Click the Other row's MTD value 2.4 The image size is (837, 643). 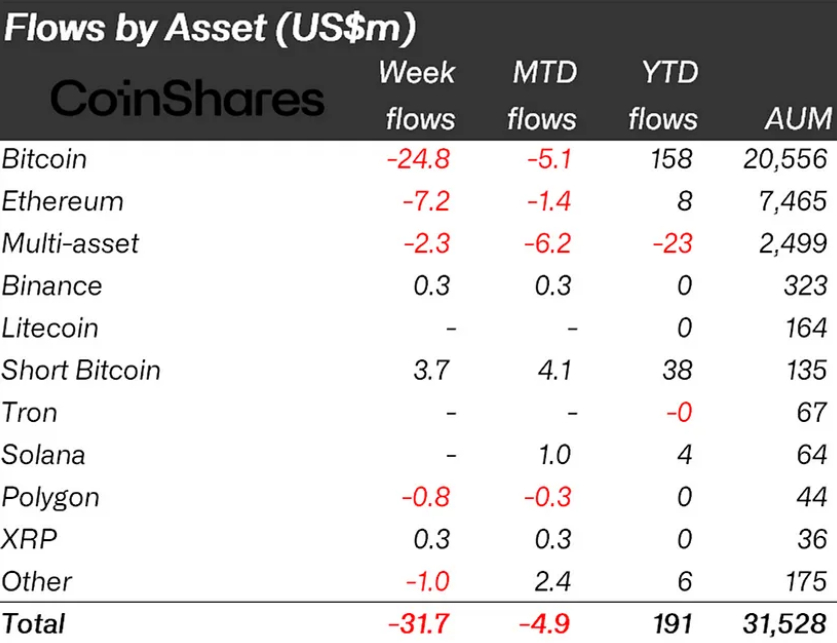click(x=553, y=581)
